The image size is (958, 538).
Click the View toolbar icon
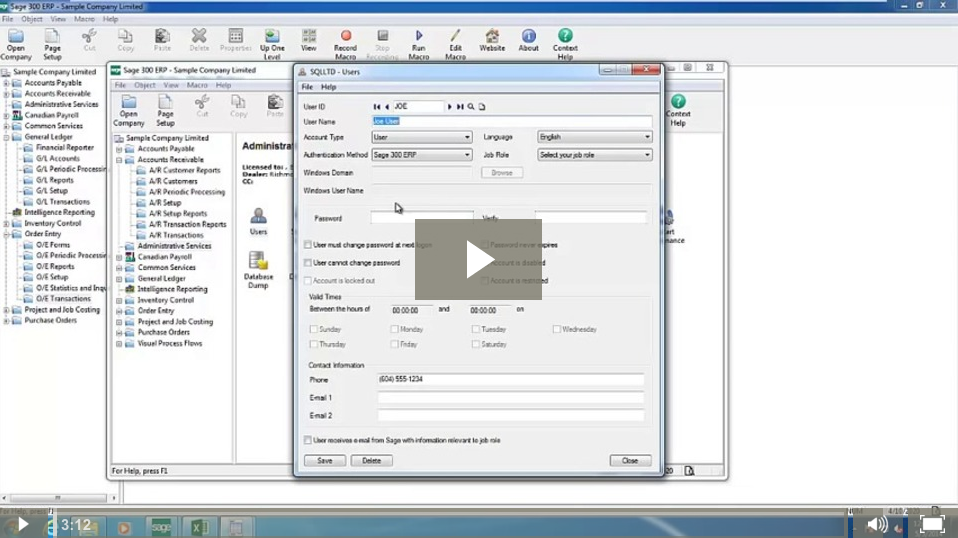click(x=309, y=40)
